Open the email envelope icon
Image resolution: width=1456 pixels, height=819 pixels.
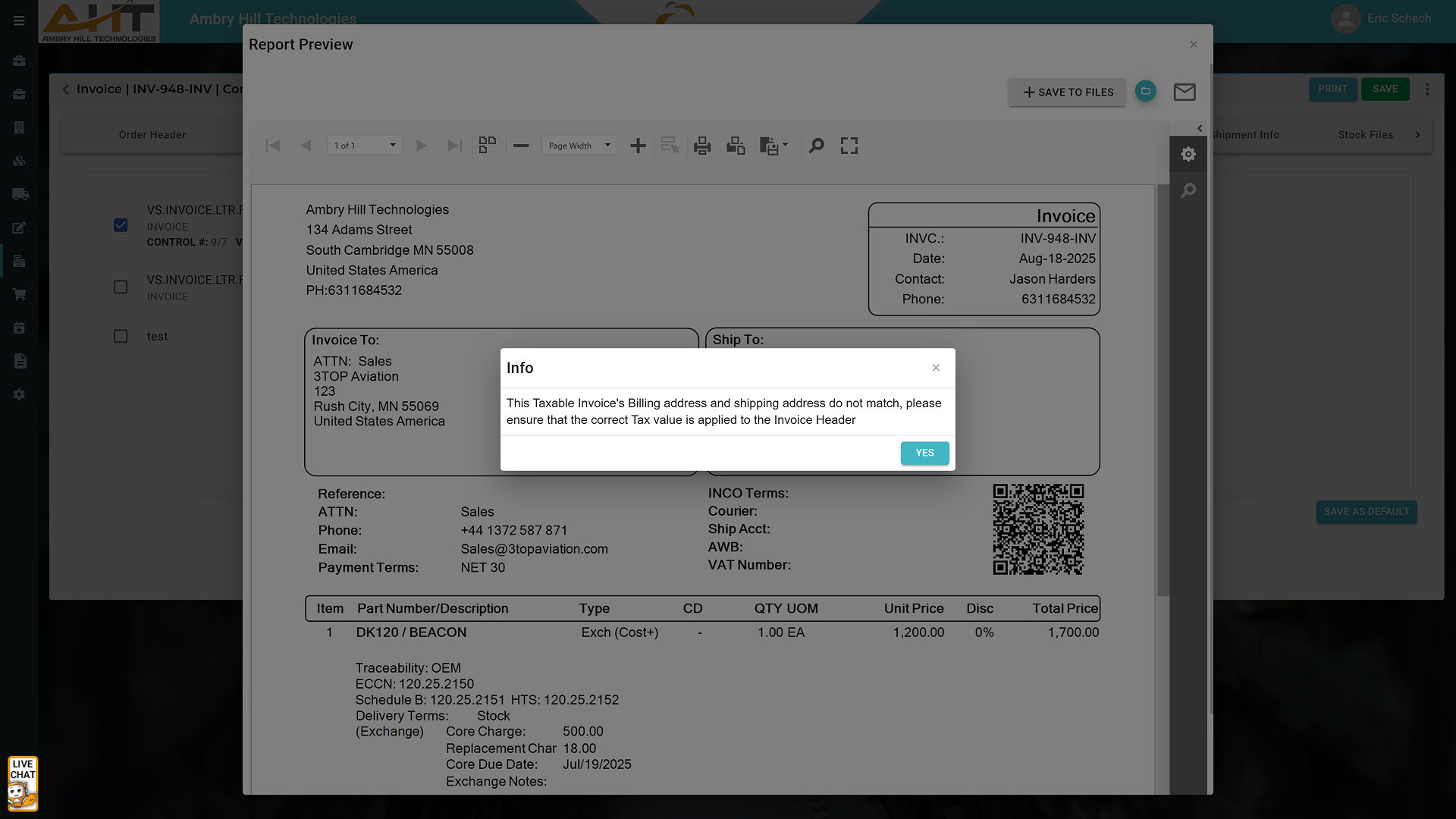pos(1185,92)
